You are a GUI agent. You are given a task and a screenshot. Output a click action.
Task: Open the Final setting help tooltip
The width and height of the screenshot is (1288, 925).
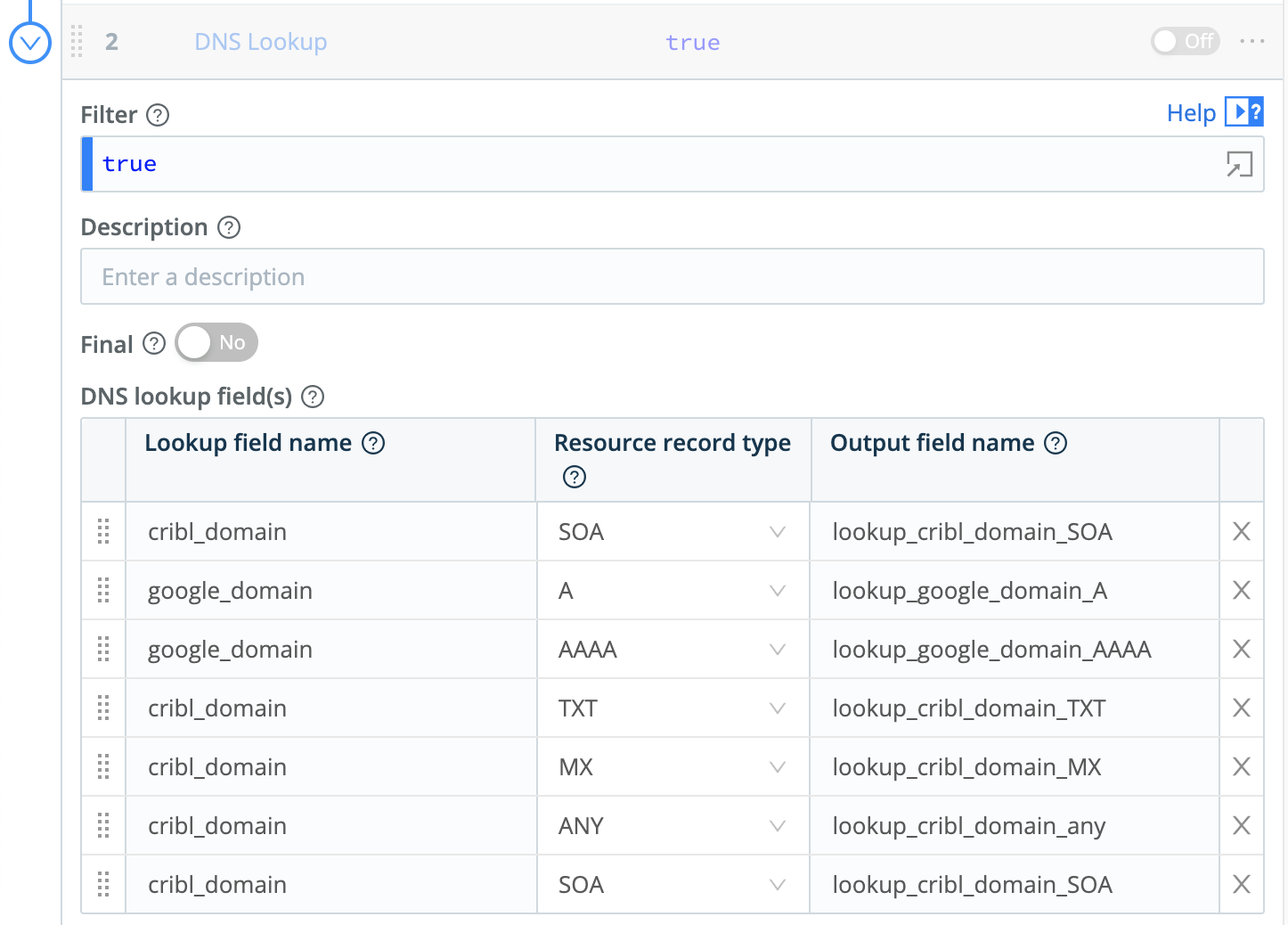coord(154,343)
